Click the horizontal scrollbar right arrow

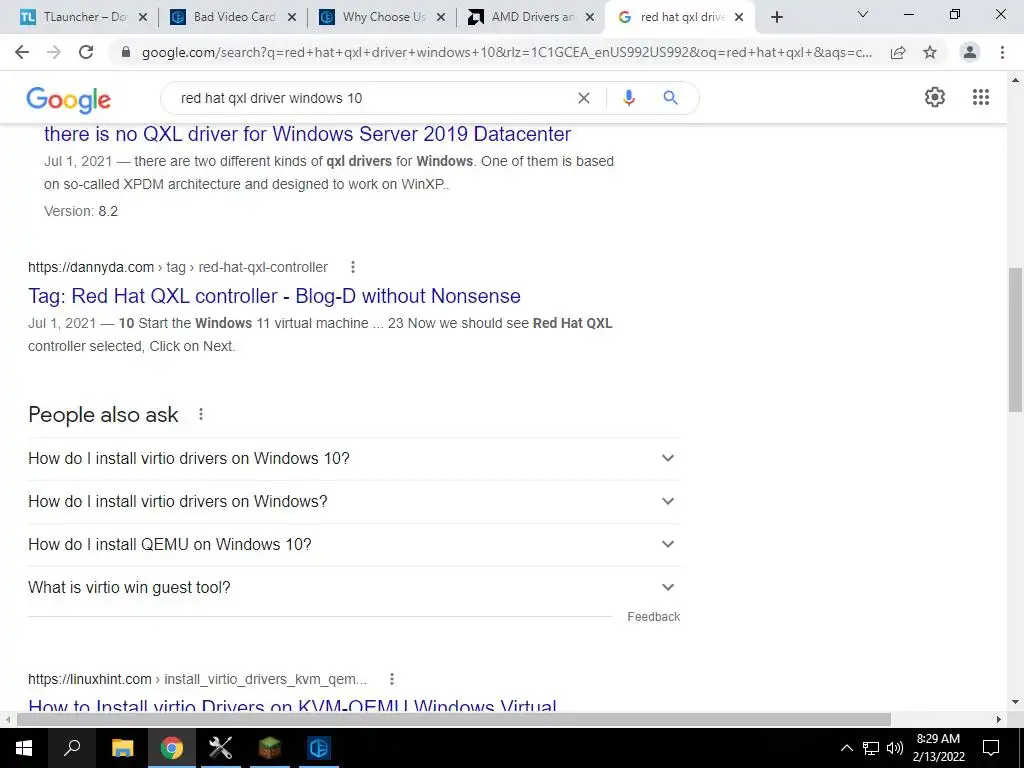999,719
